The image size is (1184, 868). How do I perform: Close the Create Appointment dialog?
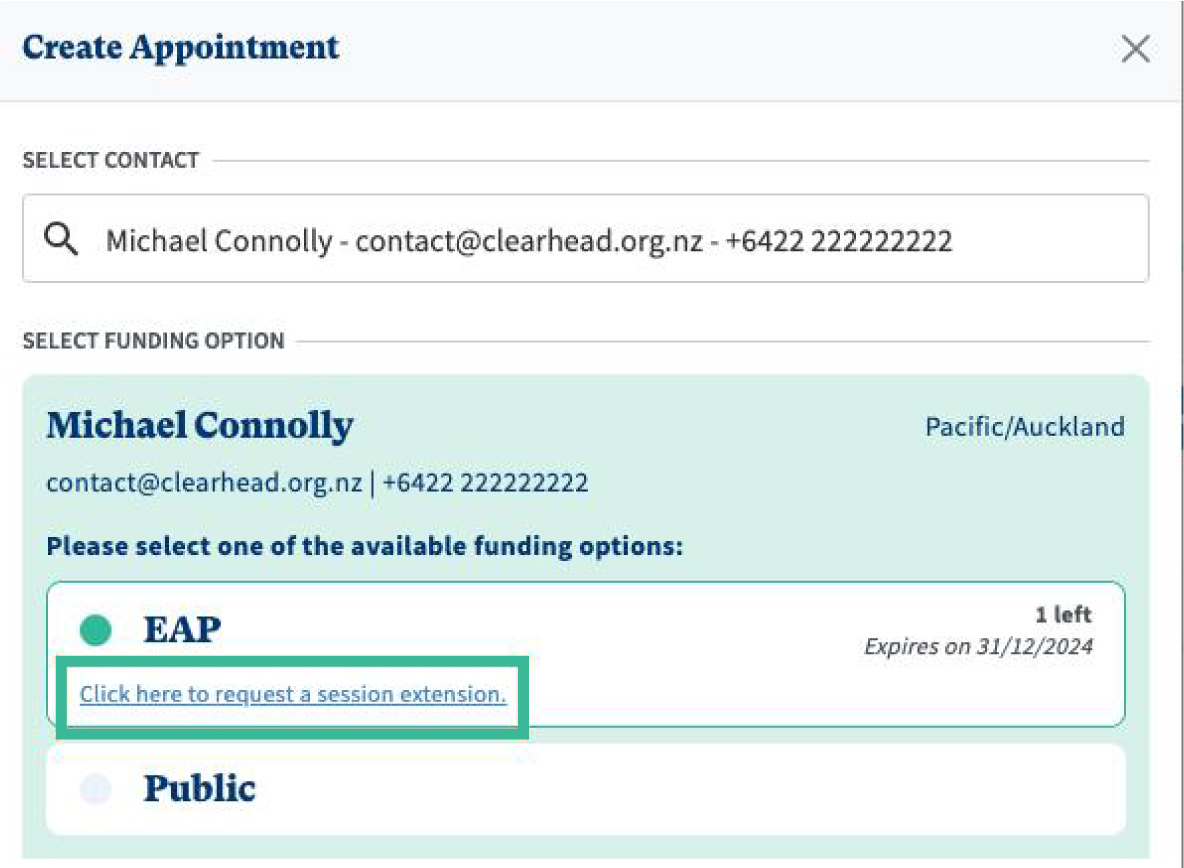click(x=1135, y=49)
